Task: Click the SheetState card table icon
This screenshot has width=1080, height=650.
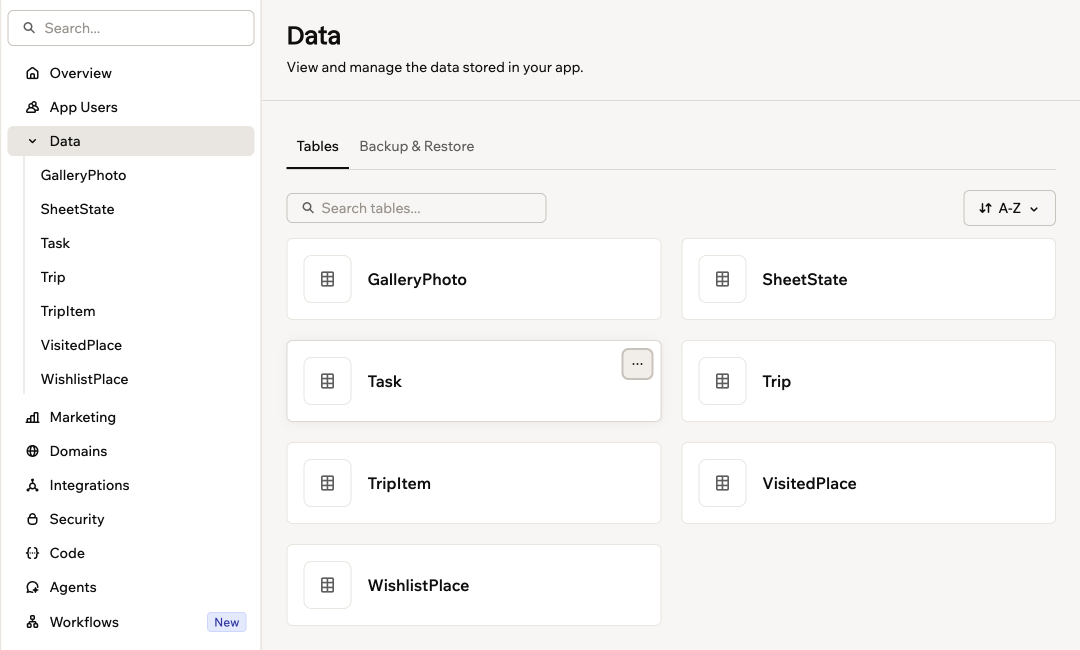Action: [723, 279]
